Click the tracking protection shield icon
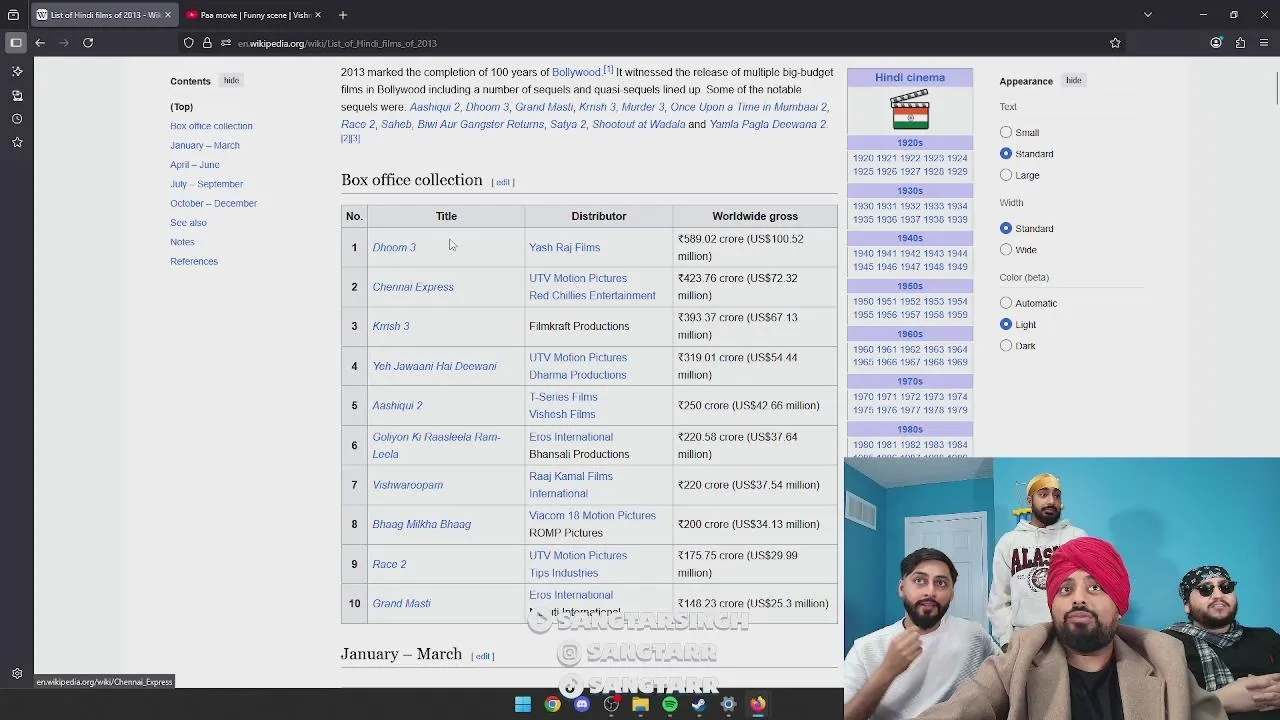Viewport: 1280px width, 720px height. point(188,43)
